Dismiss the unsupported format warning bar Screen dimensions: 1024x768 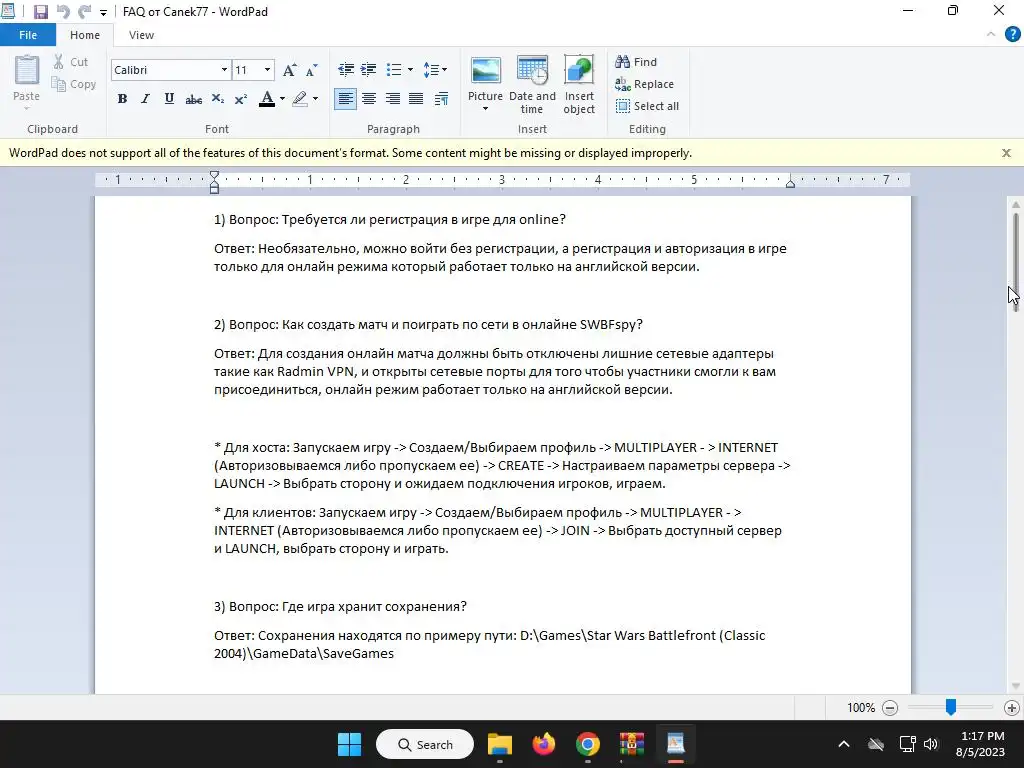(x=1006, y=153)
